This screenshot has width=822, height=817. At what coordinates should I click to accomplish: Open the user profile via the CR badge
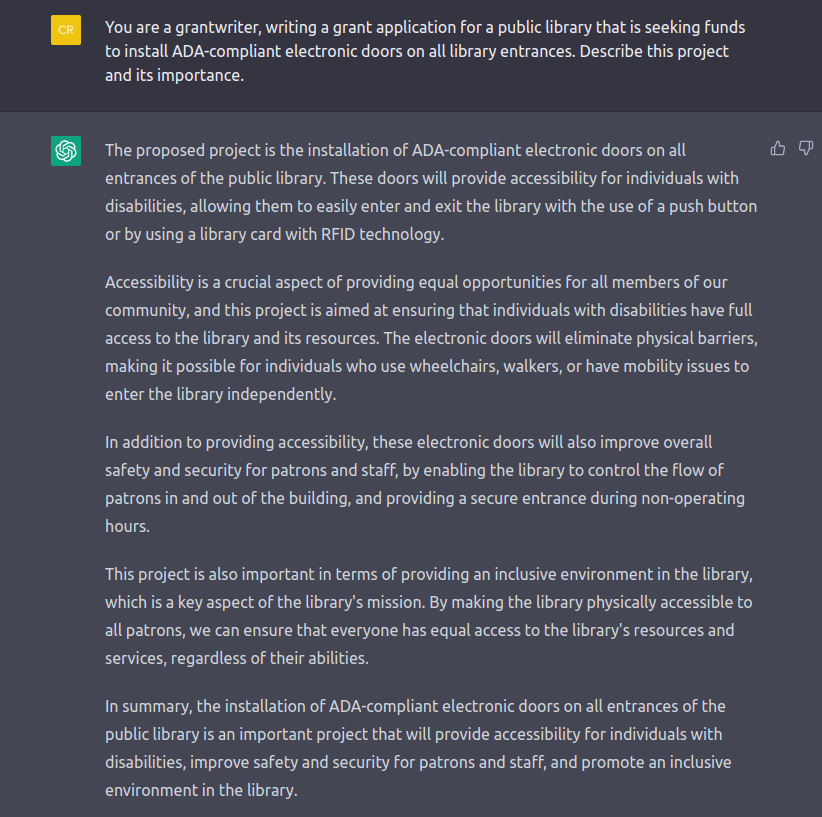click(x=65, y=30)
